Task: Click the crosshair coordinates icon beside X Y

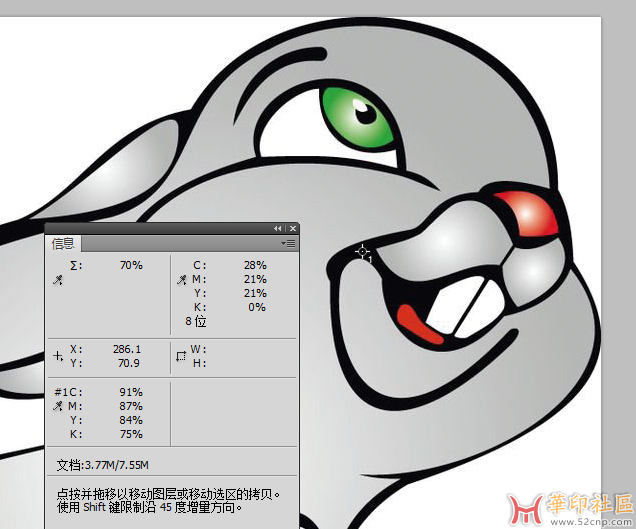Action: (58, 356)
